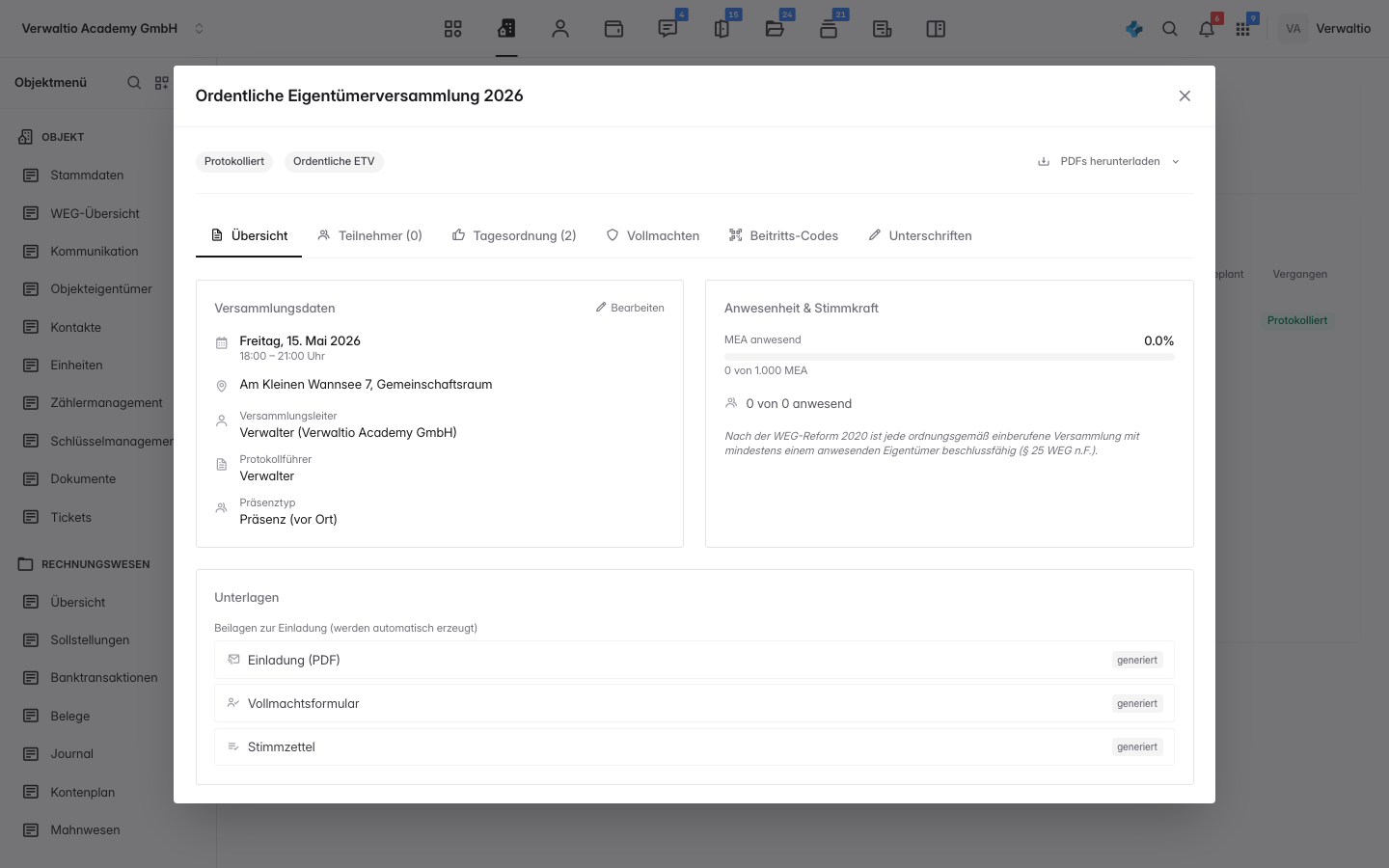The height and width of the screenshot is (868, 1389).
Task: Open the split panel layout icon in top navigation
Action: pyautogui.click(x=936, y=29)
